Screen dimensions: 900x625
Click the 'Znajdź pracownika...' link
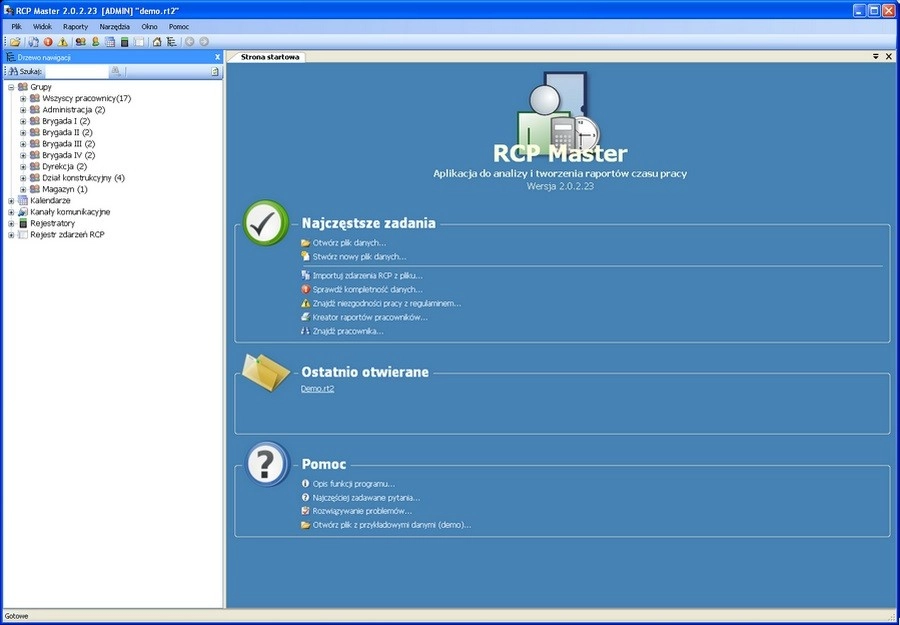(x=348, y=331)
